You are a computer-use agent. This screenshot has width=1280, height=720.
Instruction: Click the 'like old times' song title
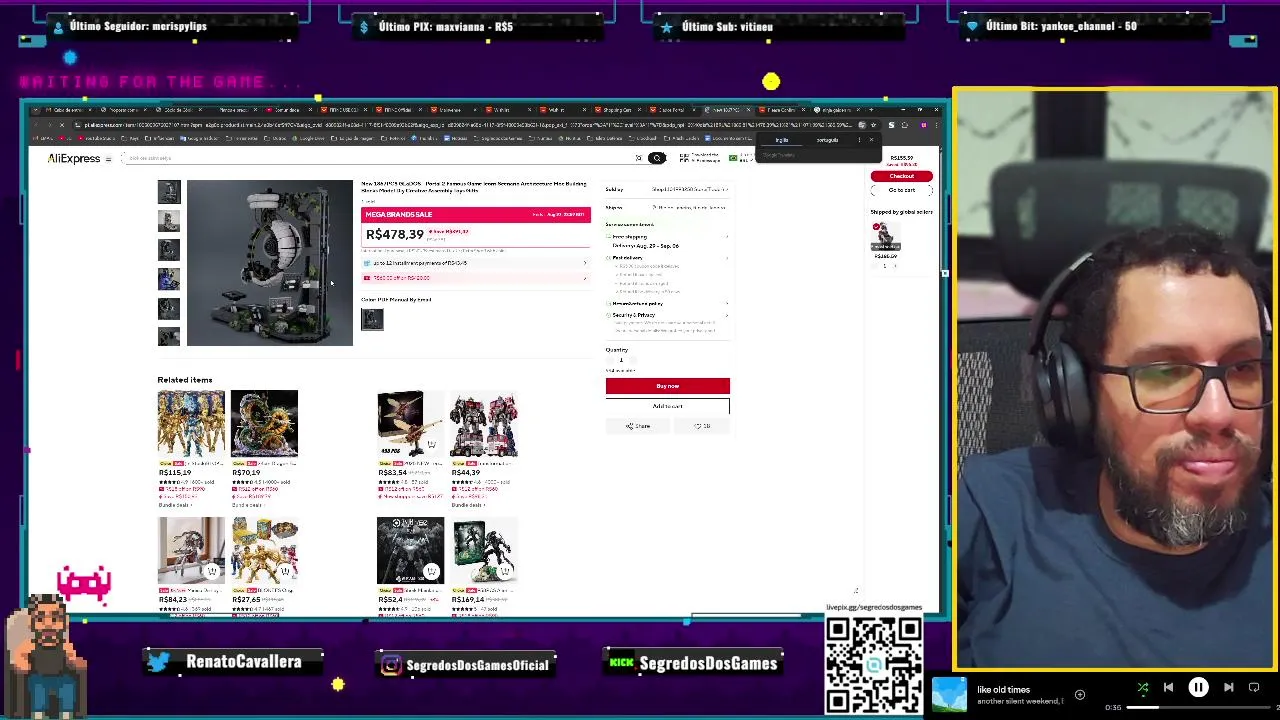point(1003,690)
